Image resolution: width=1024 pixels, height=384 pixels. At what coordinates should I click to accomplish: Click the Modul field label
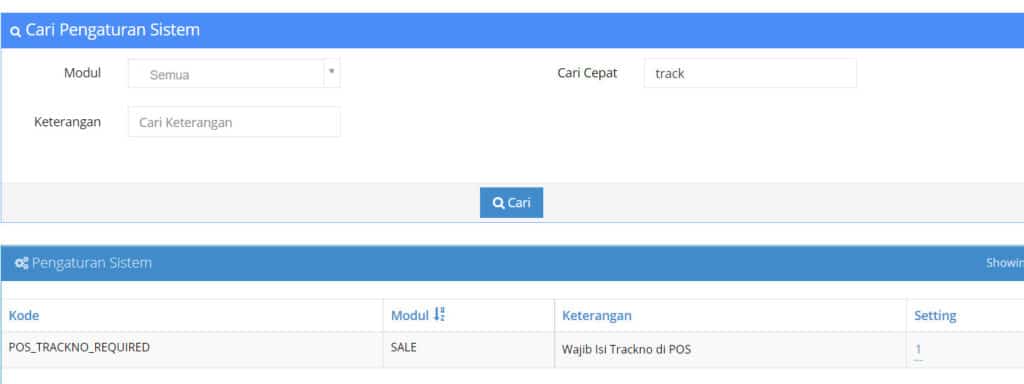tap(82, 73)
